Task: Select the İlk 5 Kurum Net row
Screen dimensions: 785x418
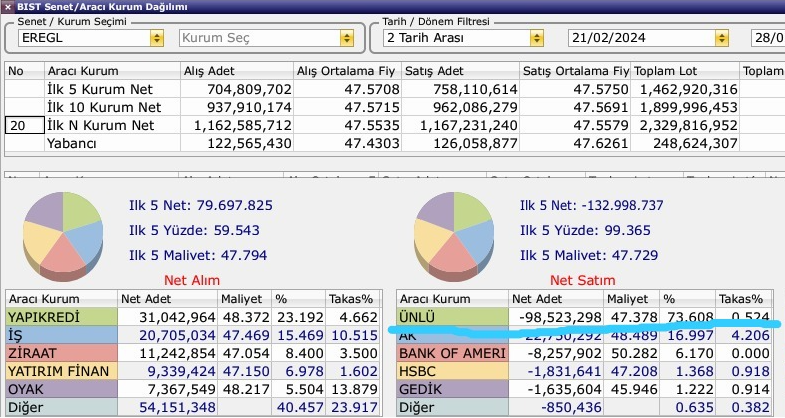Action: (x=393, y=89)
